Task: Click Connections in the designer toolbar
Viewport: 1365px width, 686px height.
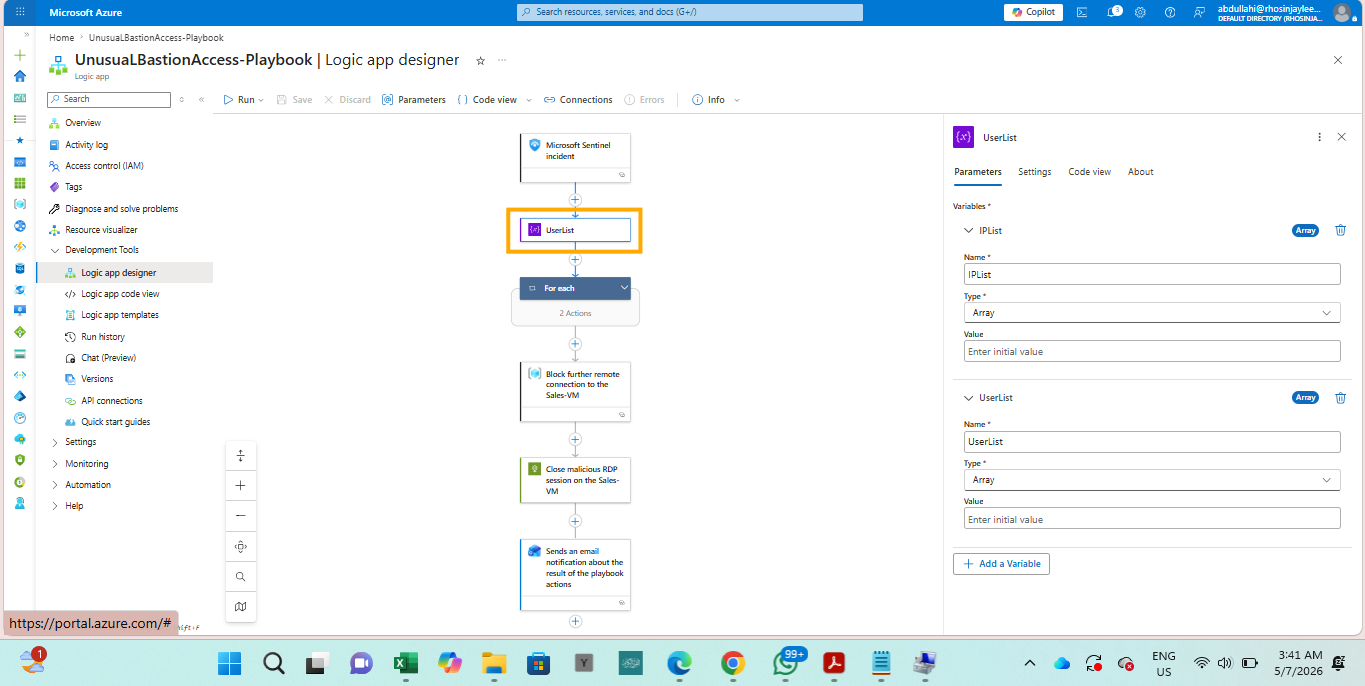Action: tap(578, 100)
